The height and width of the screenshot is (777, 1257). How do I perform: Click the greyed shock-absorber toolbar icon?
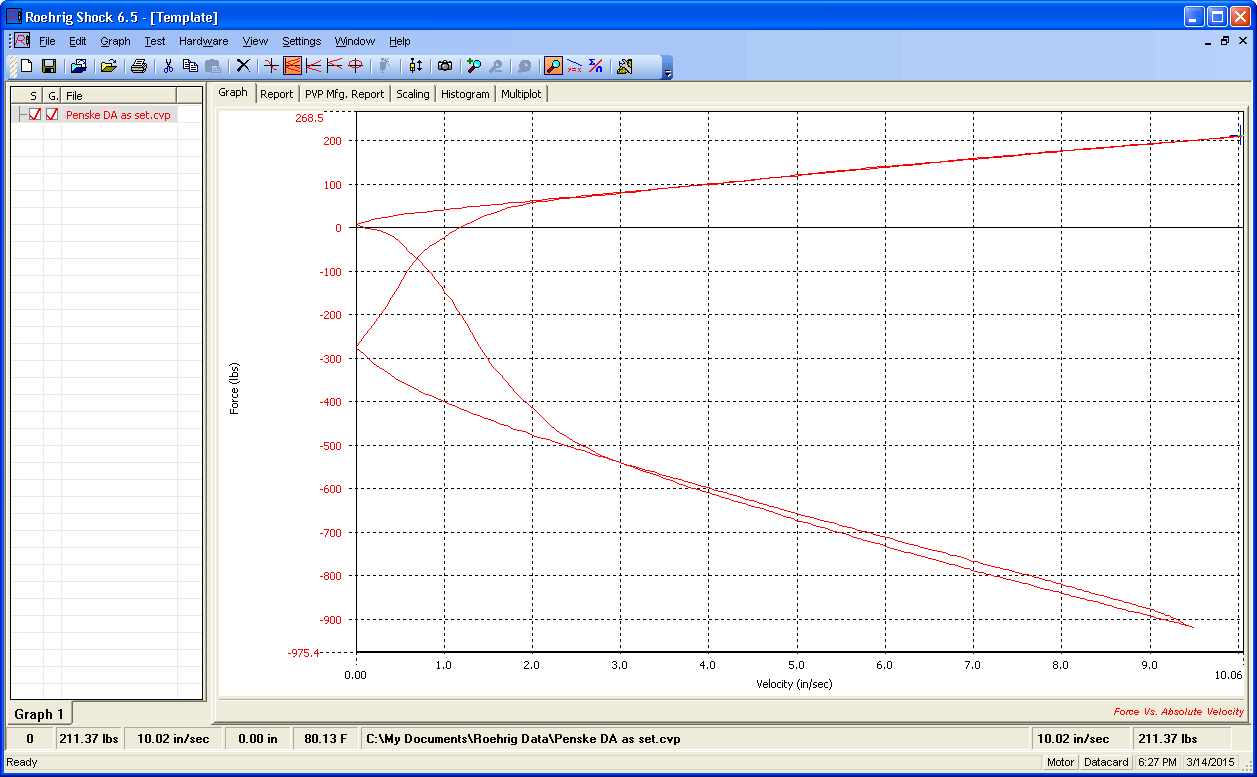click(x=385, y=66)
